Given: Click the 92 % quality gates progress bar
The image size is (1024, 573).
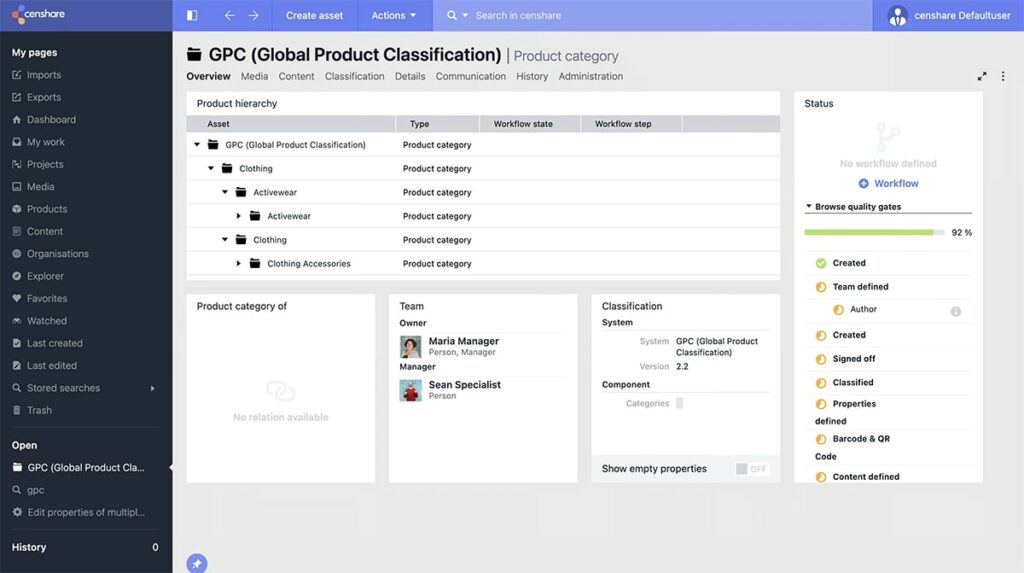Looking at the screenshot, I should (x=874, y=233).
